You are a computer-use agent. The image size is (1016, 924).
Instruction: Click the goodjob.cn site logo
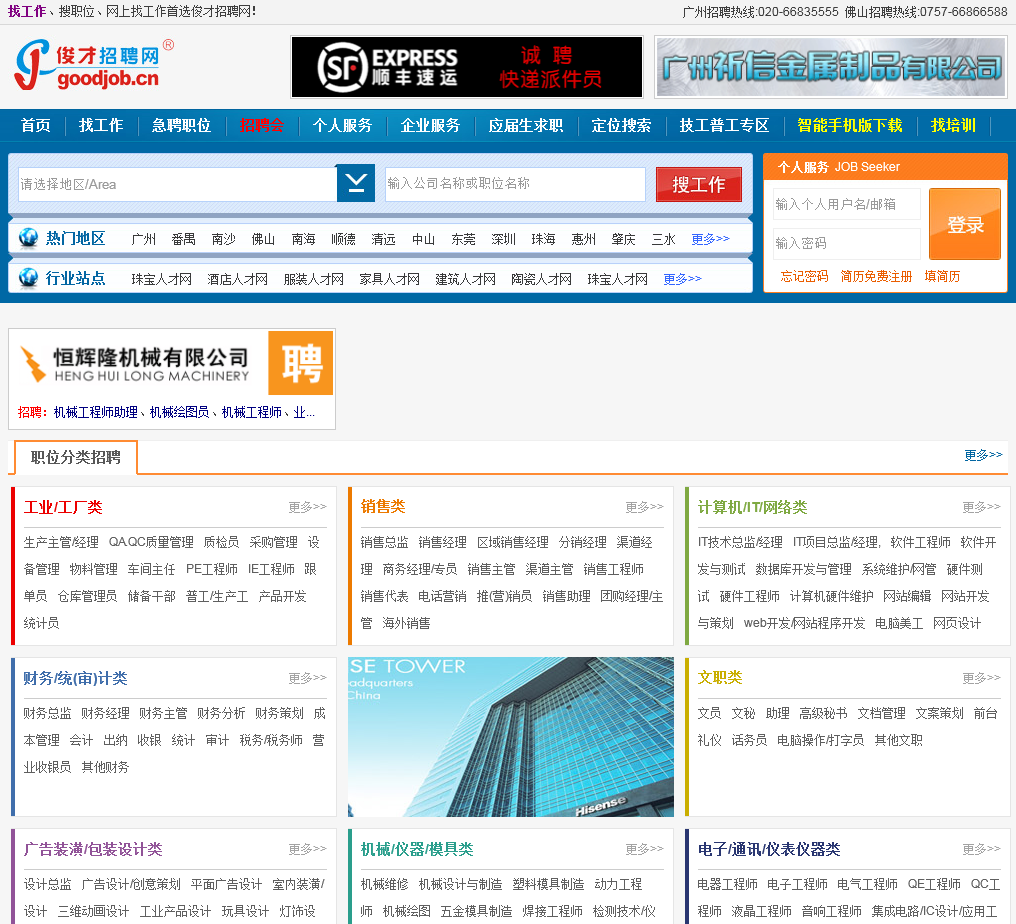click(94, 64)
